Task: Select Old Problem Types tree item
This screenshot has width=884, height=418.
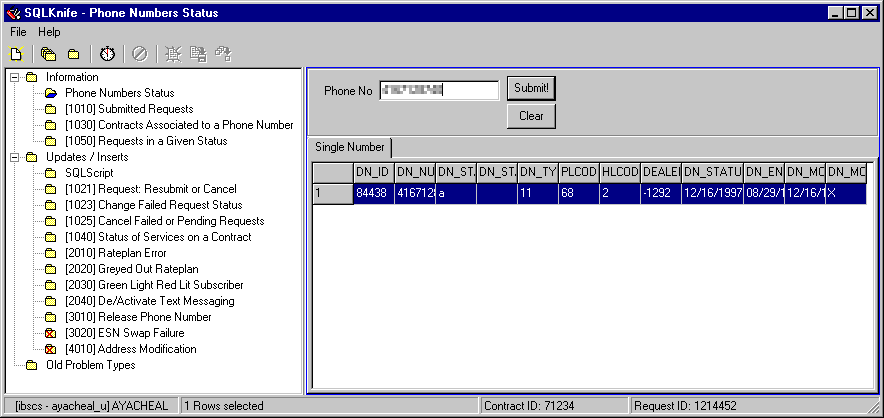Action: point(90,365)
